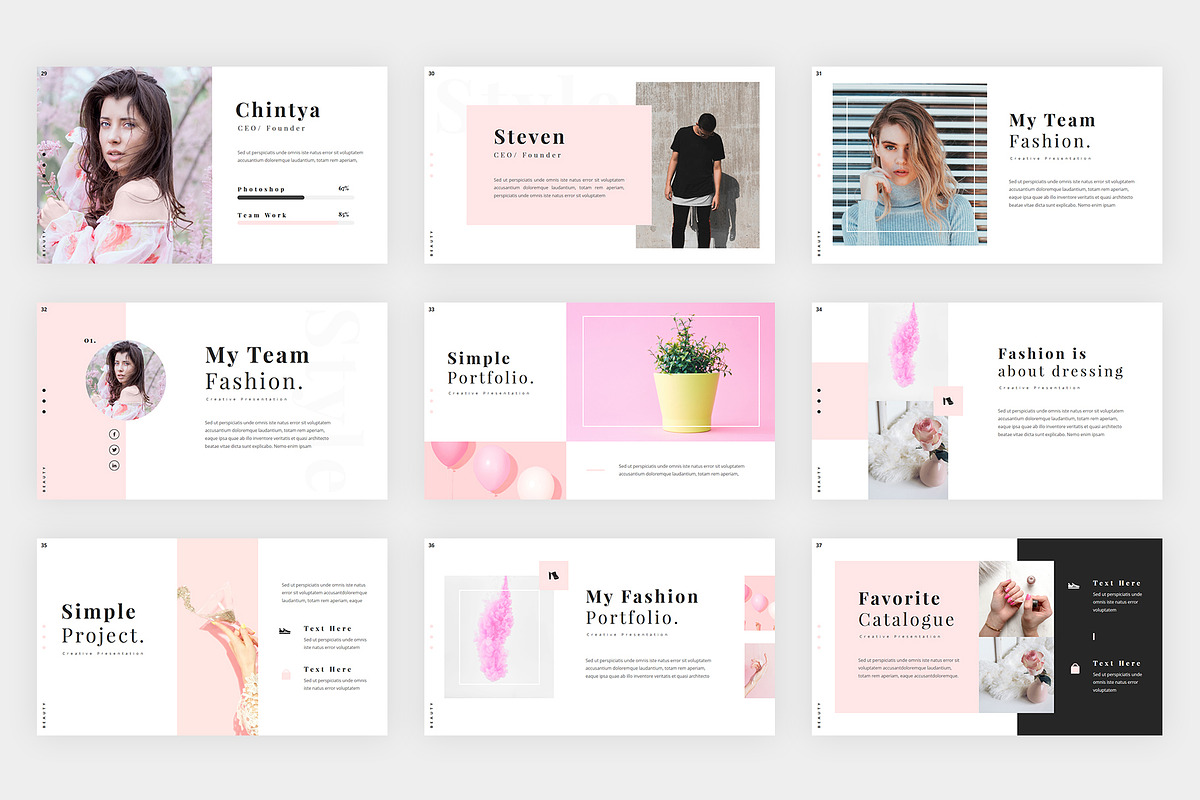Select the photo of man in black shirt
Image resolution: width=1200 pixels, height=800 pixels.
click(x=697, y=165)
